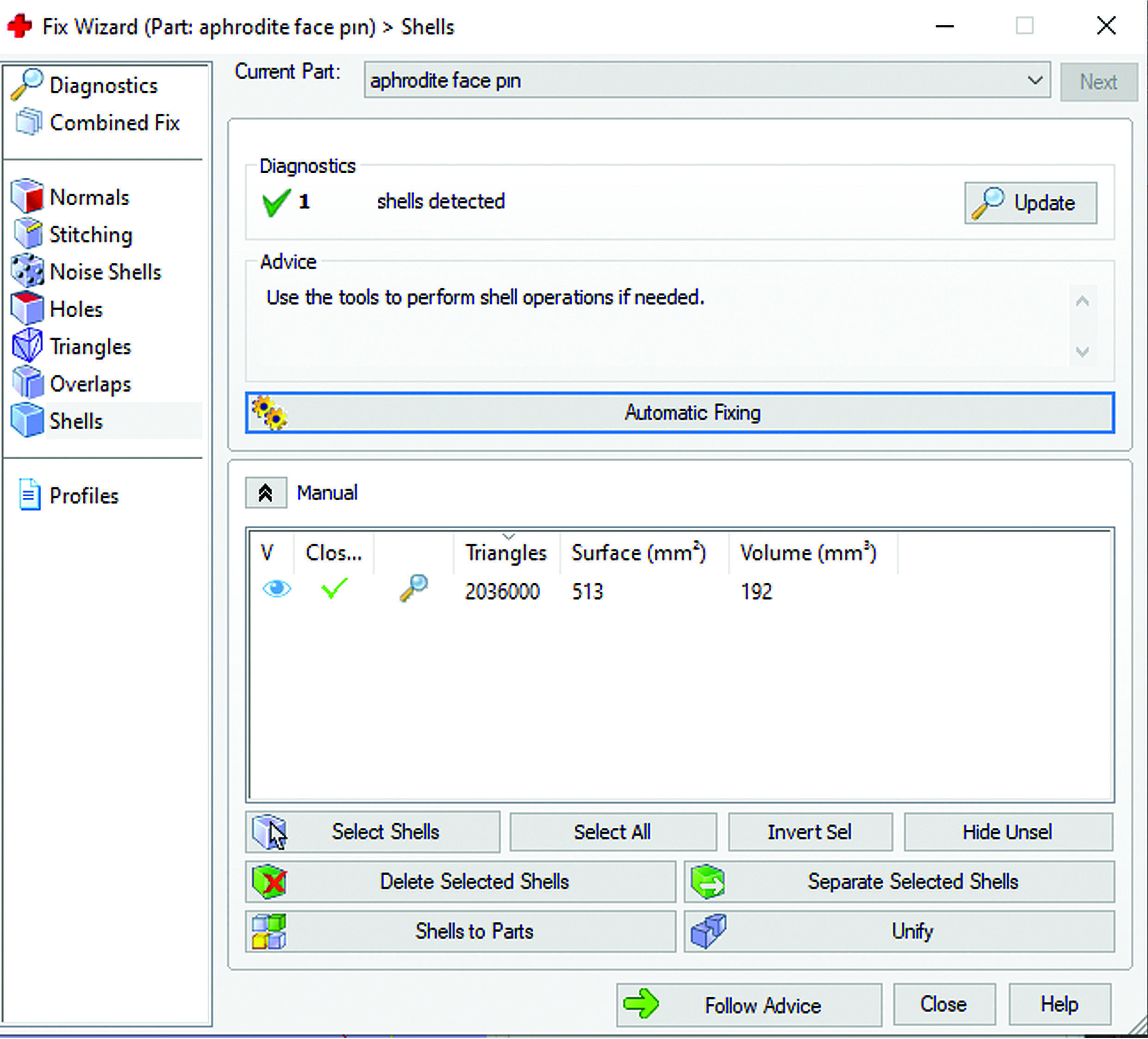Open the Triangles wireframe icon
This screenshot has height=1039, width=1148.
click(27, 346)
